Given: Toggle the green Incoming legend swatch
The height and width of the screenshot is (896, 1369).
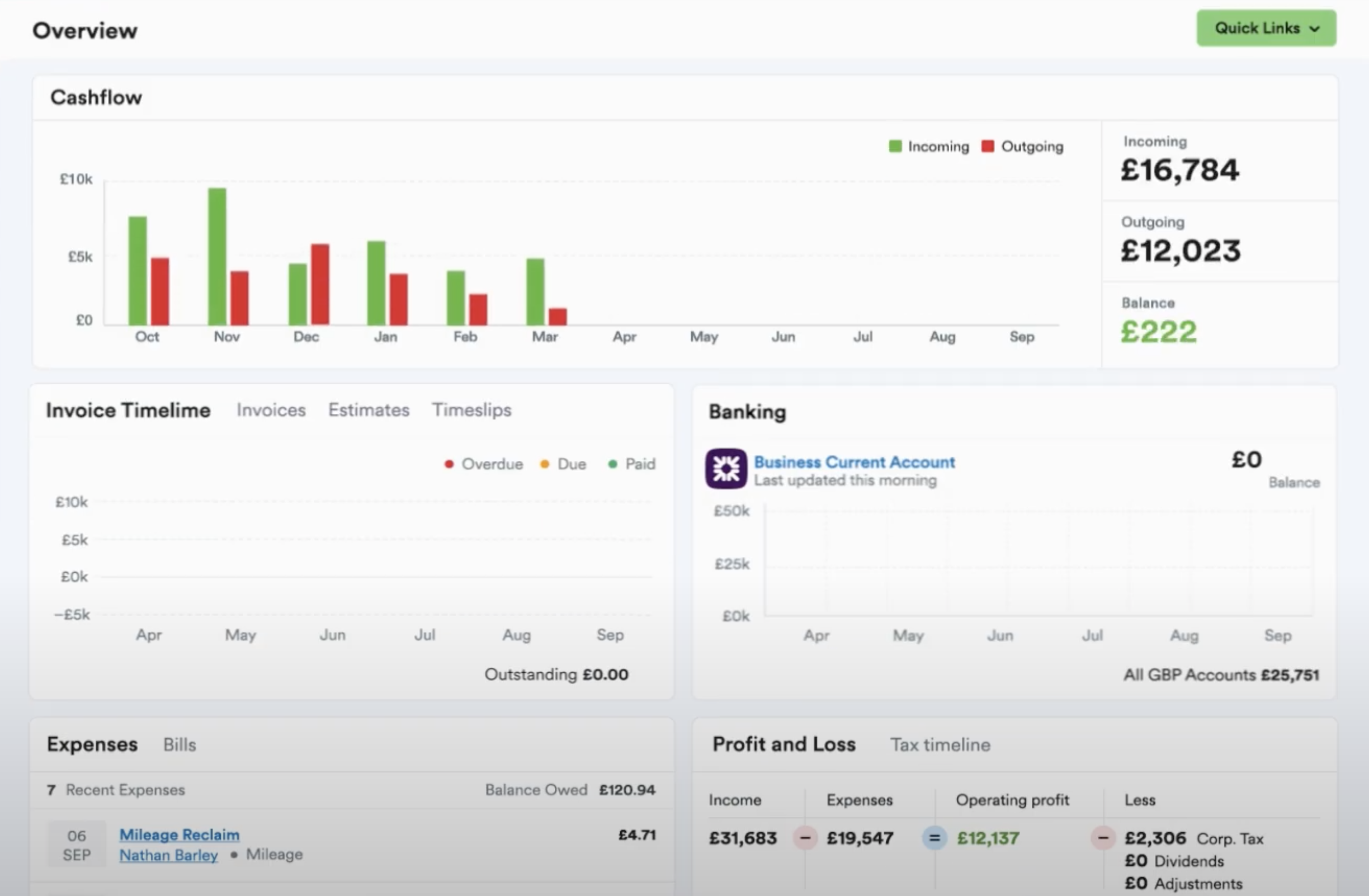Looking at the screenshot, I should click(895, 147).
